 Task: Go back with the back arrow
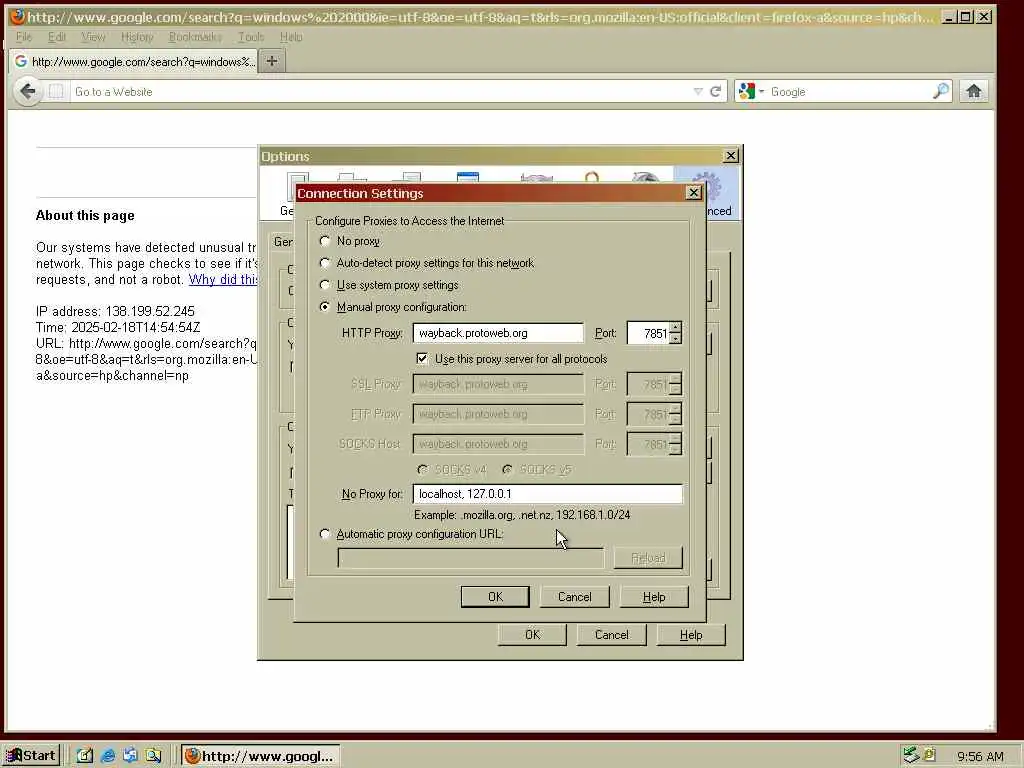pyautogui.click(x=27, y=91)
